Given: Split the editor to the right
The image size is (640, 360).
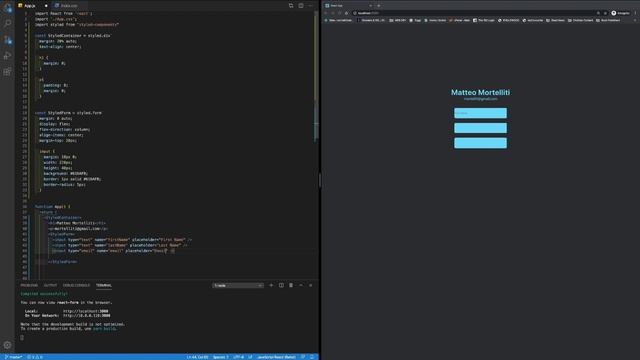Looking at the screenshot, I should (x=301, y=6).
